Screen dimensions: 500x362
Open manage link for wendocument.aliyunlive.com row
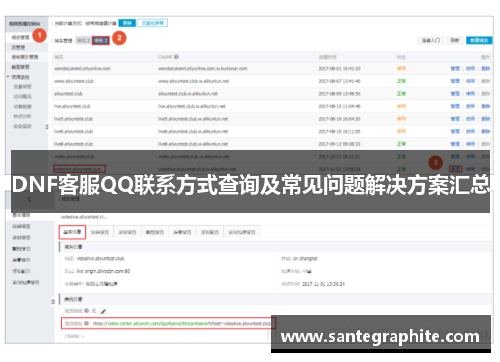point(455,68)
